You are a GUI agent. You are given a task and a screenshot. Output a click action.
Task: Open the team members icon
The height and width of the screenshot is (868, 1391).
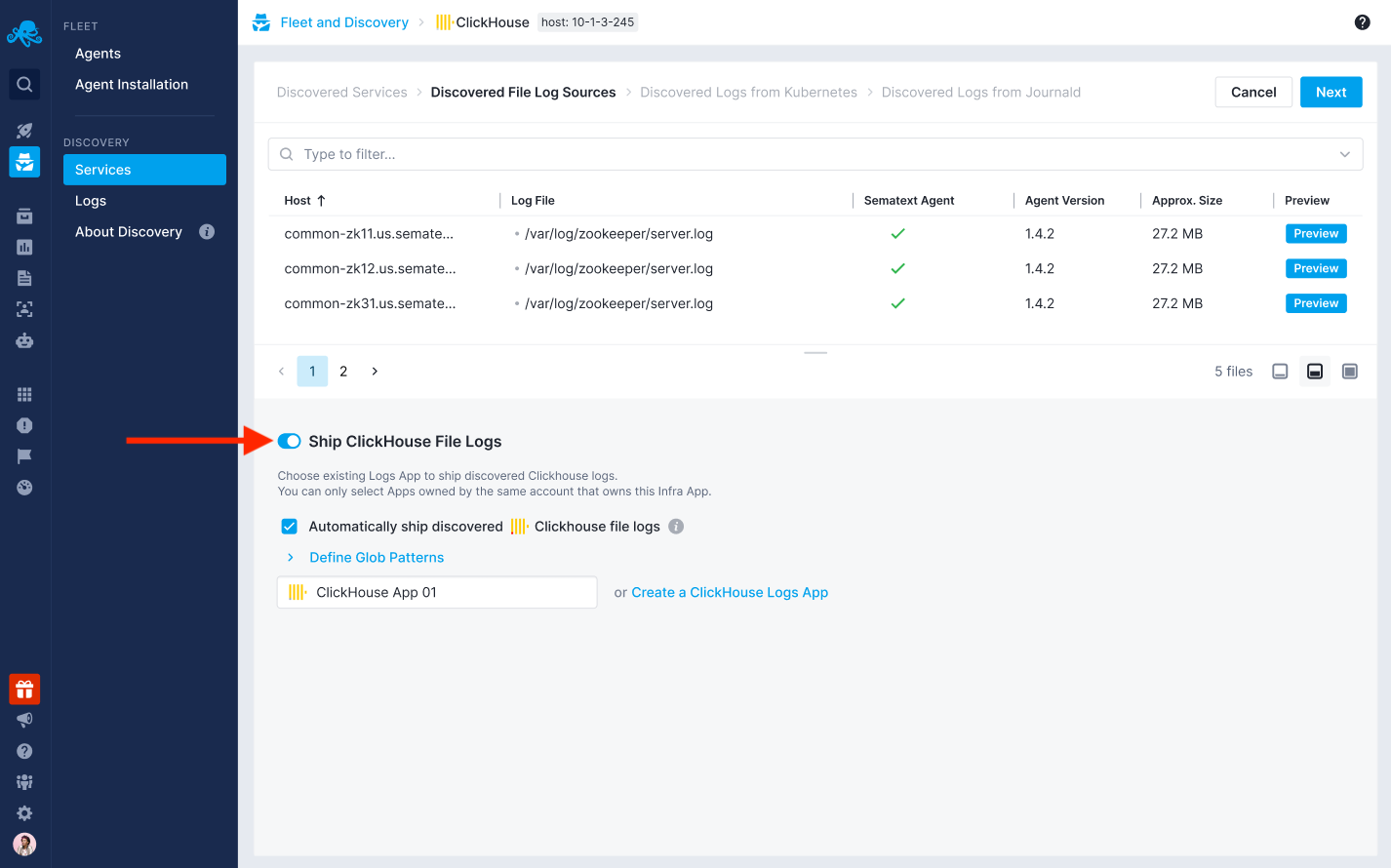click(x=24, y=782)
